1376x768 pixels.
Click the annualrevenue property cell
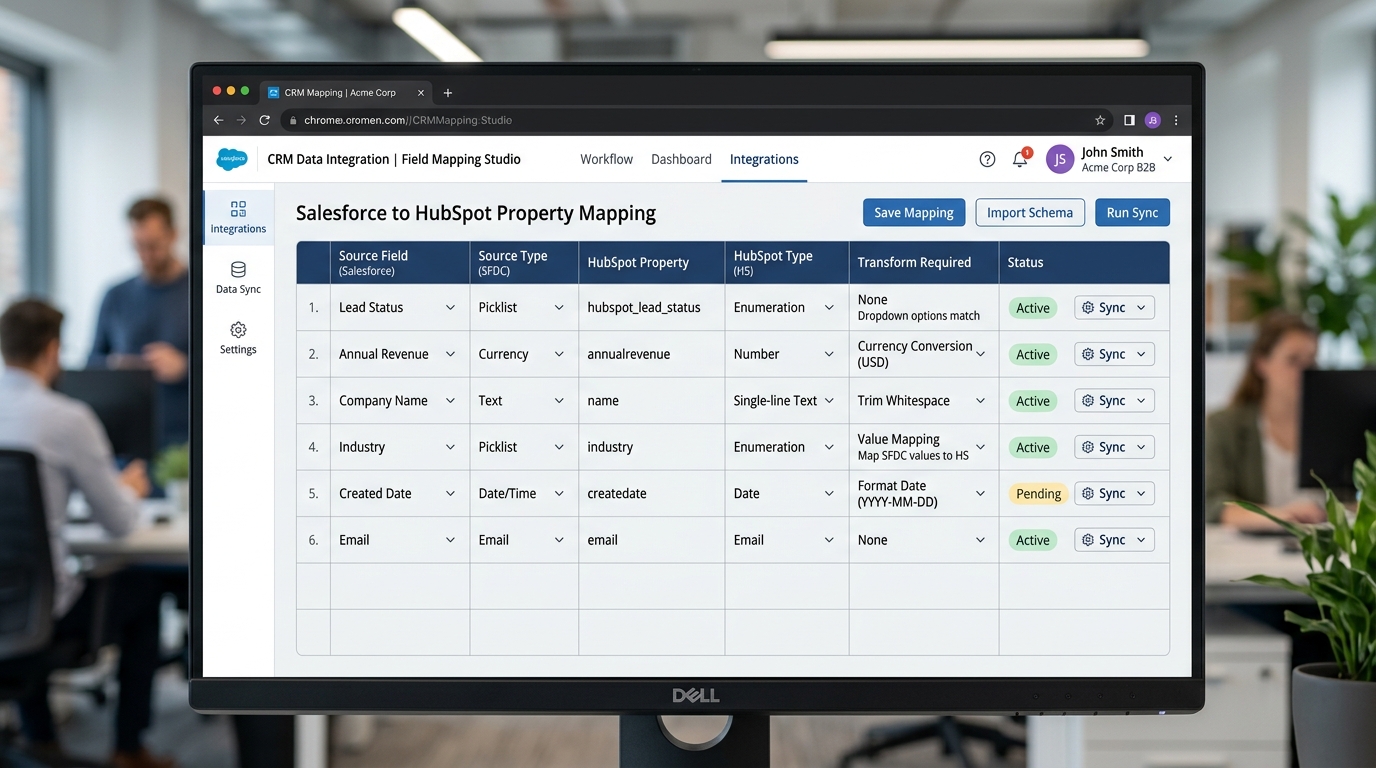pos(652,354)
